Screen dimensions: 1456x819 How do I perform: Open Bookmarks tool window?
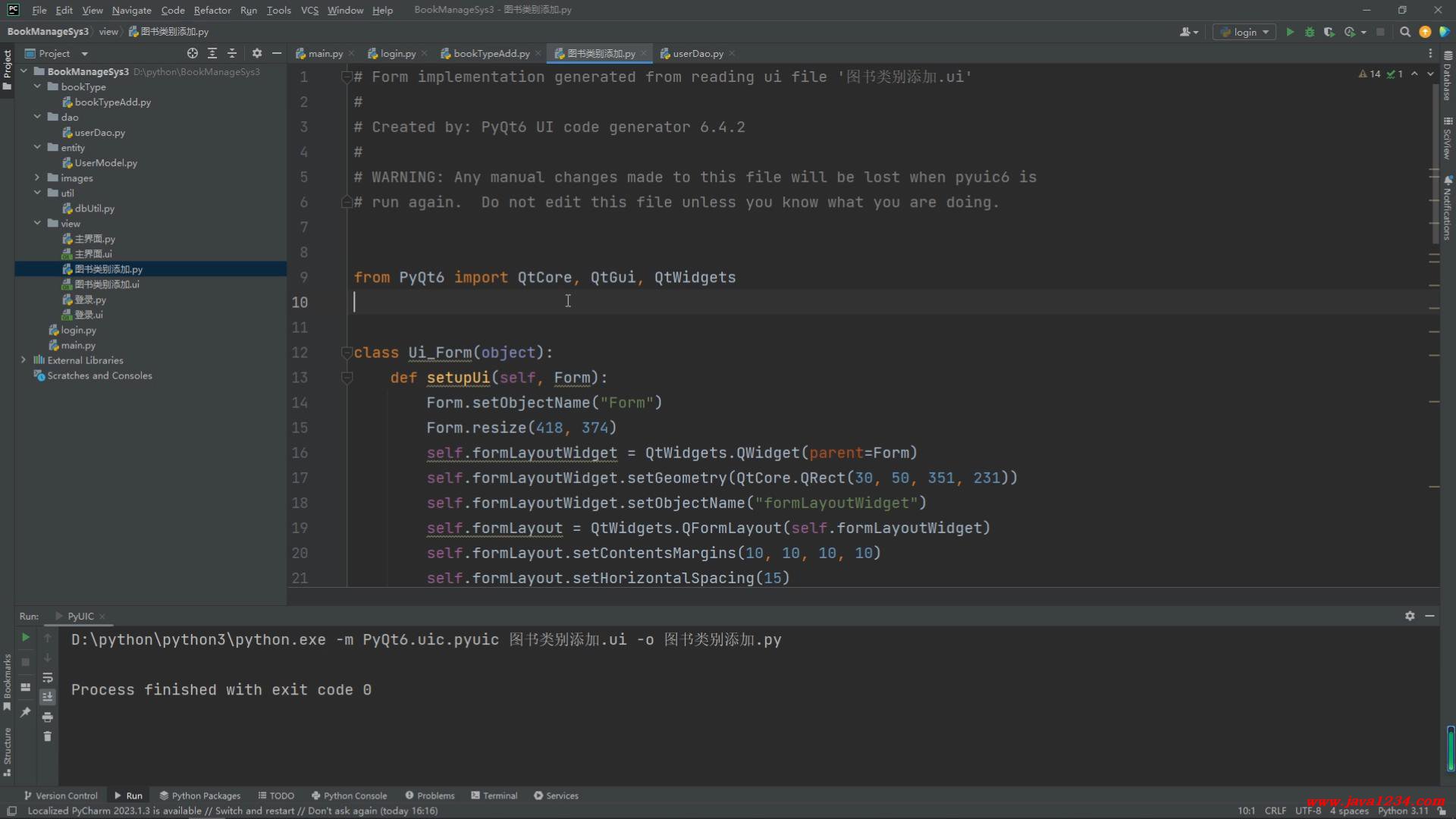[x=7, y=682]
